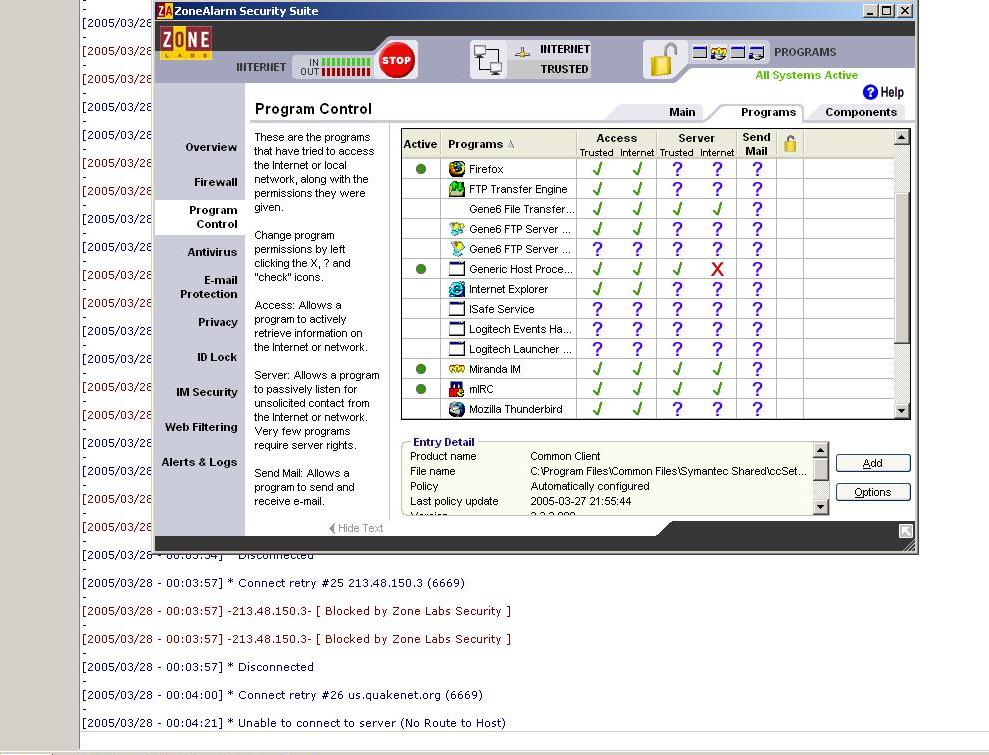Toggle Firefox Access Trusted permission checkmark
989x755 pixels.
point(597,169)
